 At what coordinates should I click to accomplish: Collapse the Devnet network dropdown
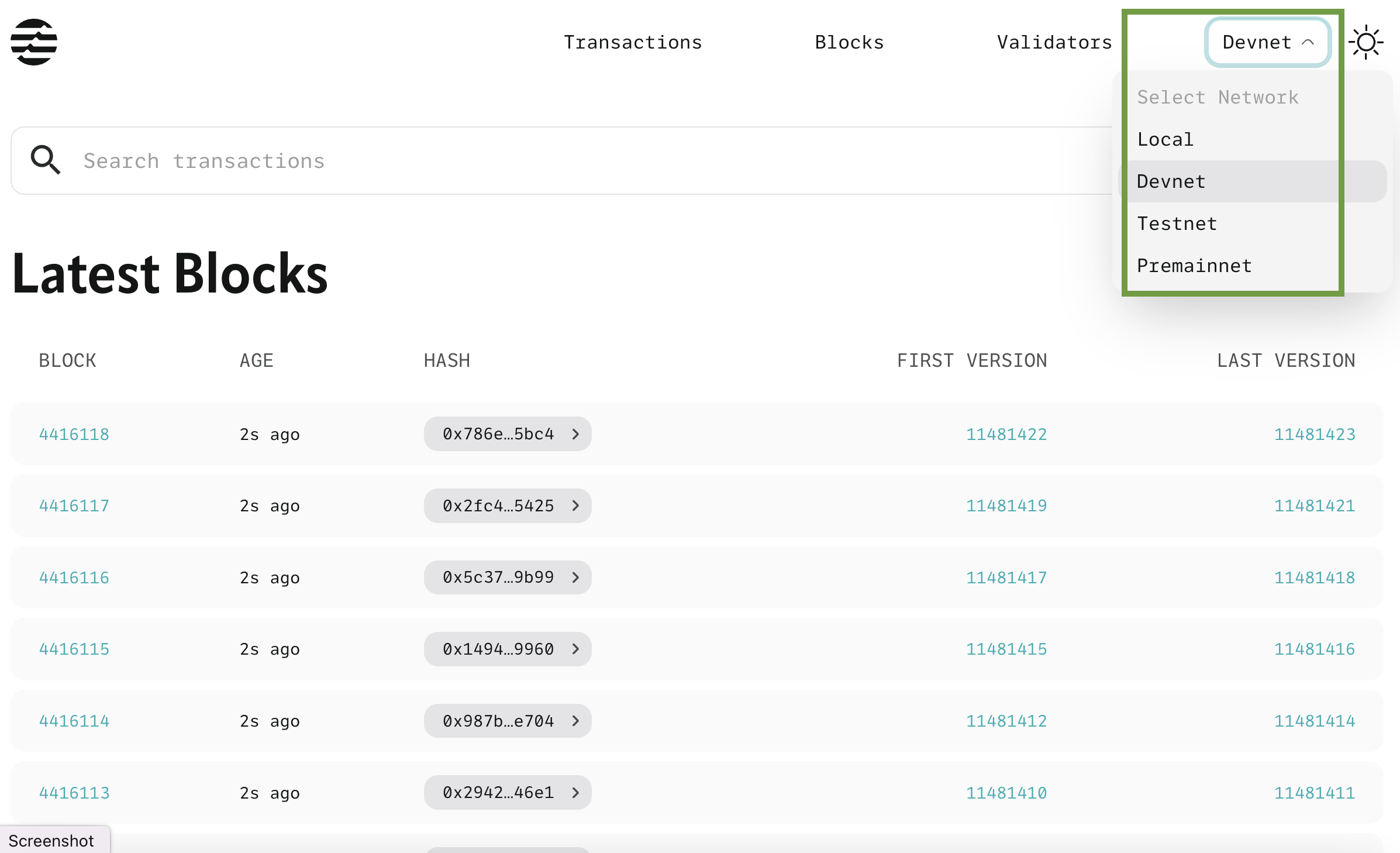(x=1267, y=42)
